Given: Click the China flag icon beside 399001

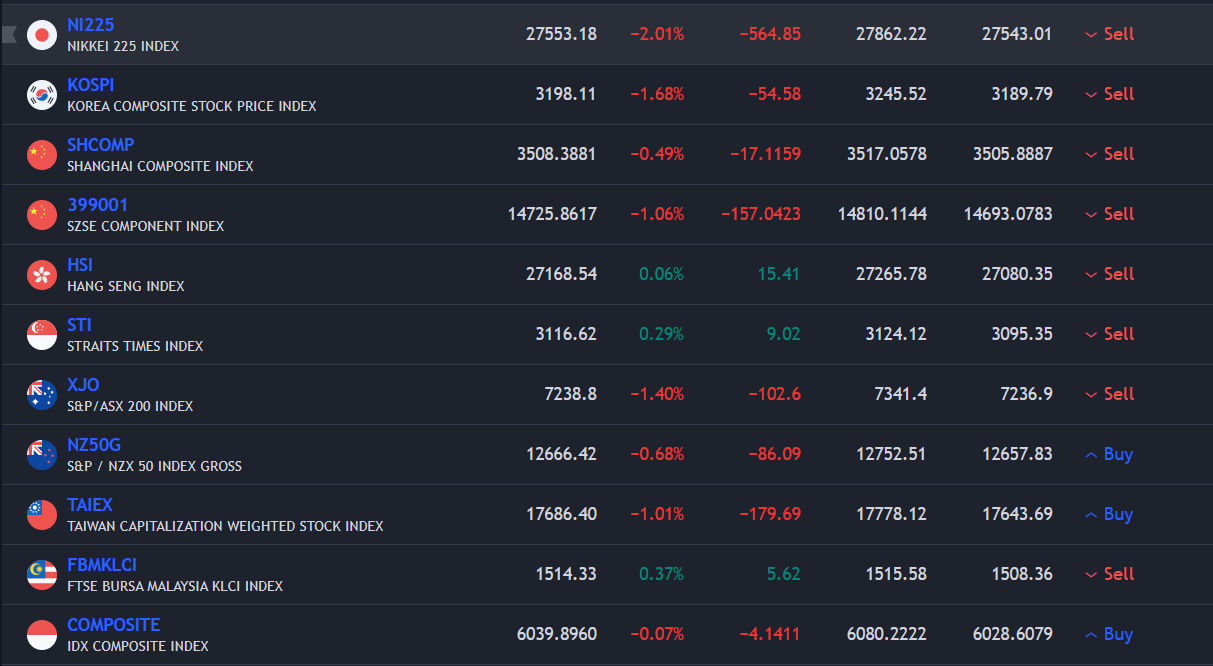Looking at the screenshot, I should (42, 214).
